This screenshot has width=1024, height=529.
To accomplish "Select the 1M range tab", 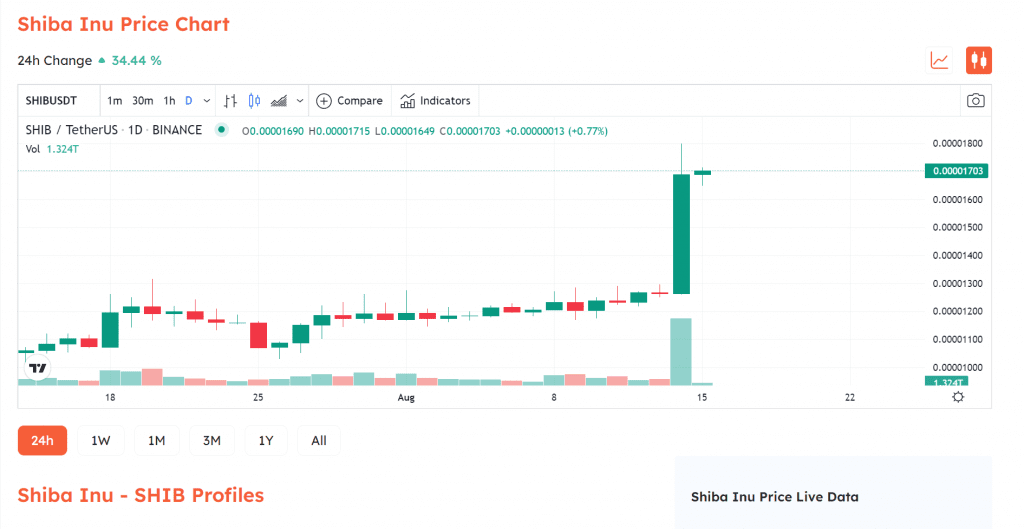I will (156, 440).
